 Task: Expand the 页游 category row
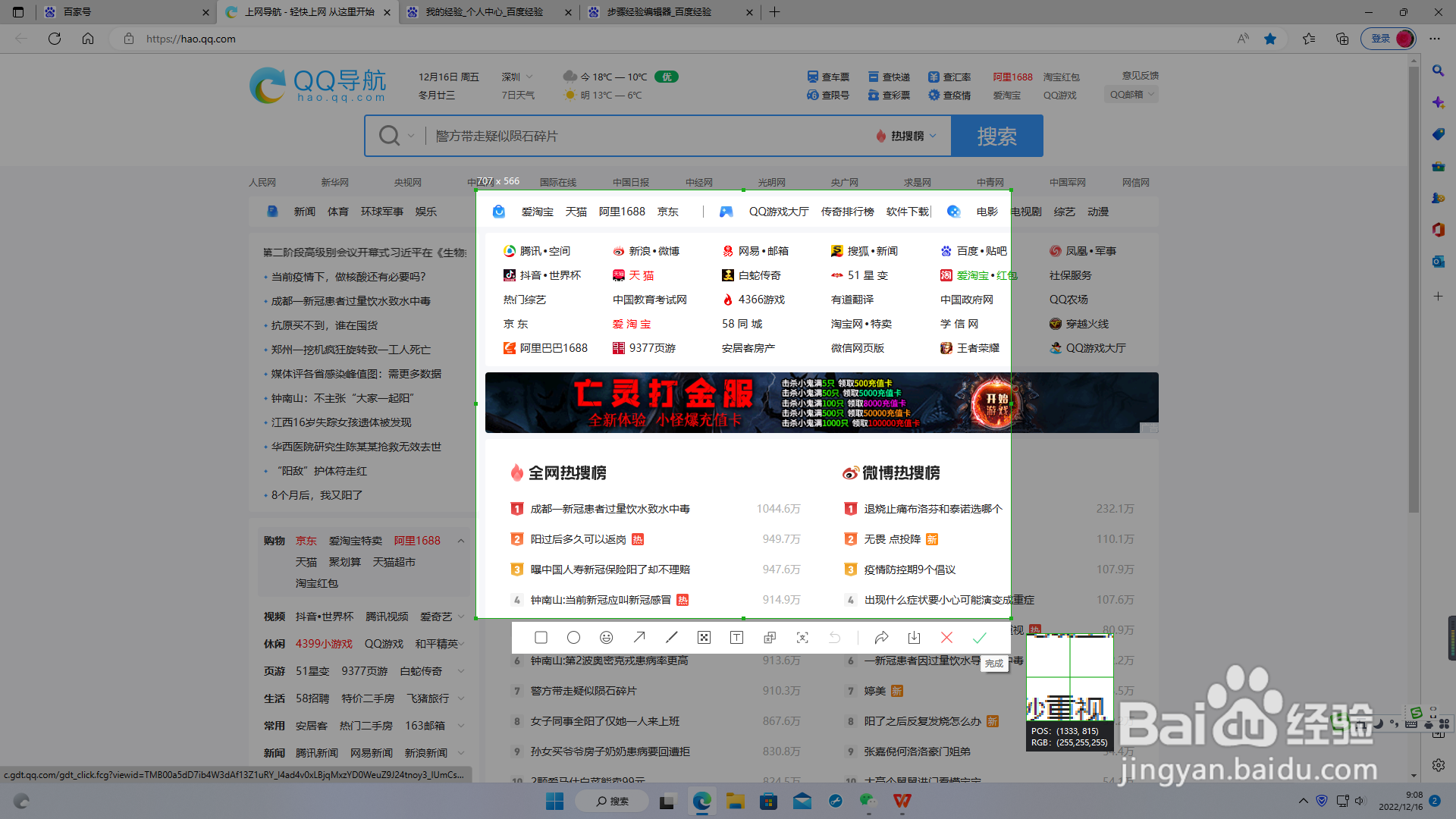coord(461,671)
